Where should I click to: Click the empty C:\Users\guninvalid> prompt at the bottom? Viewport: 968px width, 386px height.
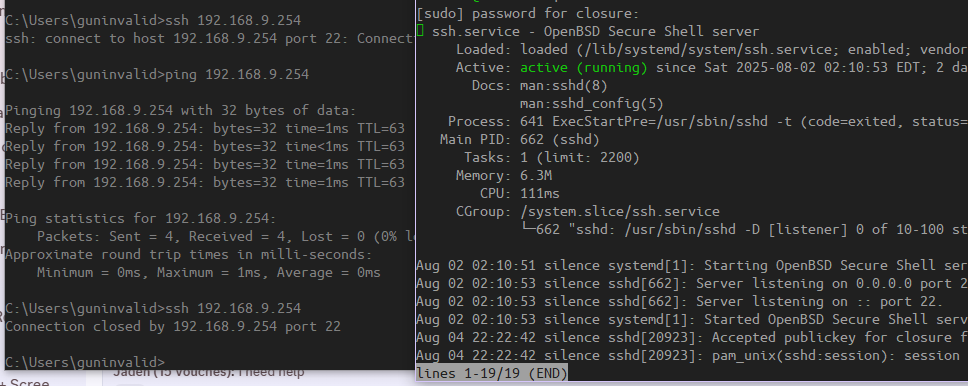pos(85,362)
